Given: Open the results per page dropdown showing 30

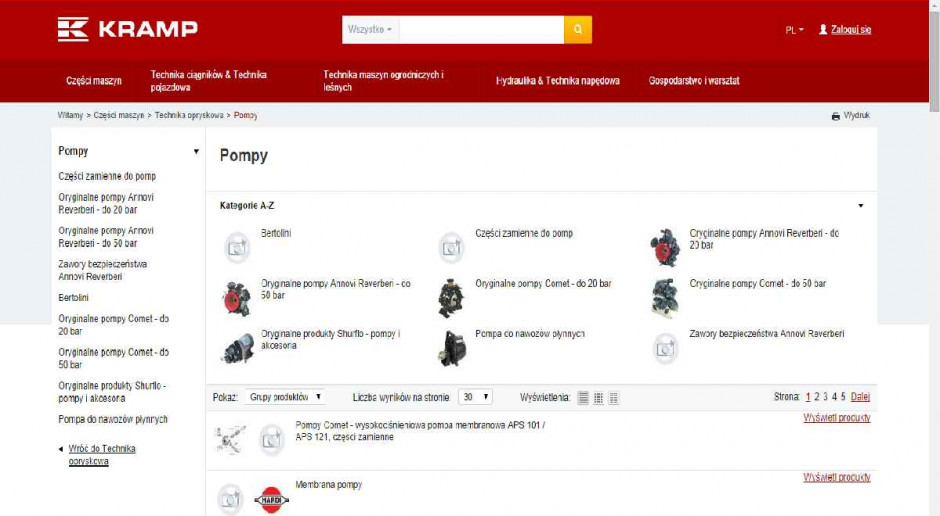Looking at the screenshot, I should pyautogui.click(x=475, y=397).
